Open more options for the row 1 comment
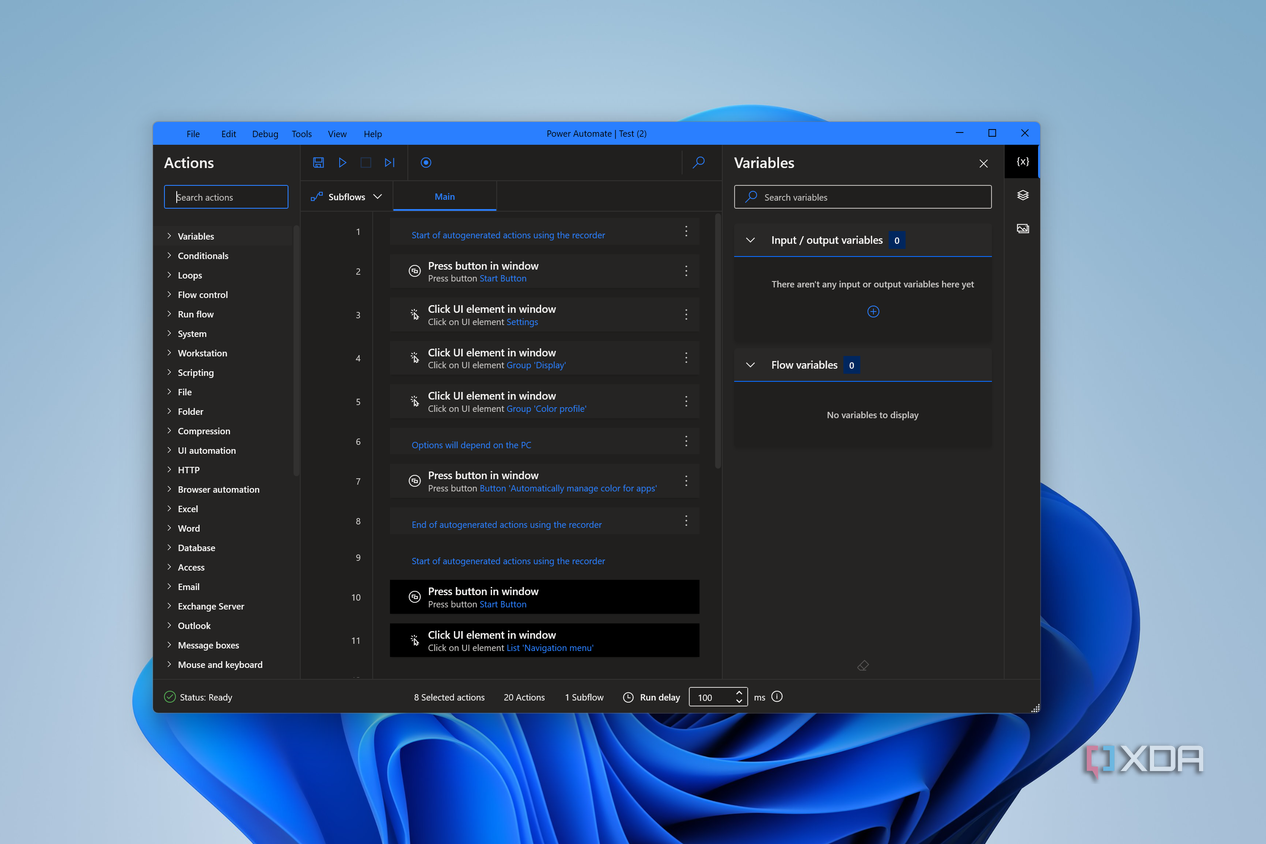This screenshot has width=1266, height=844. point(686,231)
